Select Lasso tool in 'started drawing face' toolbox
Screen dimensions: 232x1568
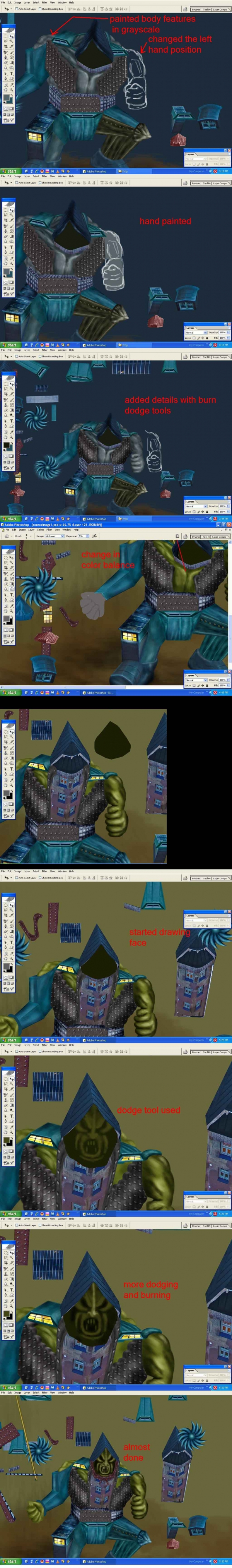click(x=5, y=910)
